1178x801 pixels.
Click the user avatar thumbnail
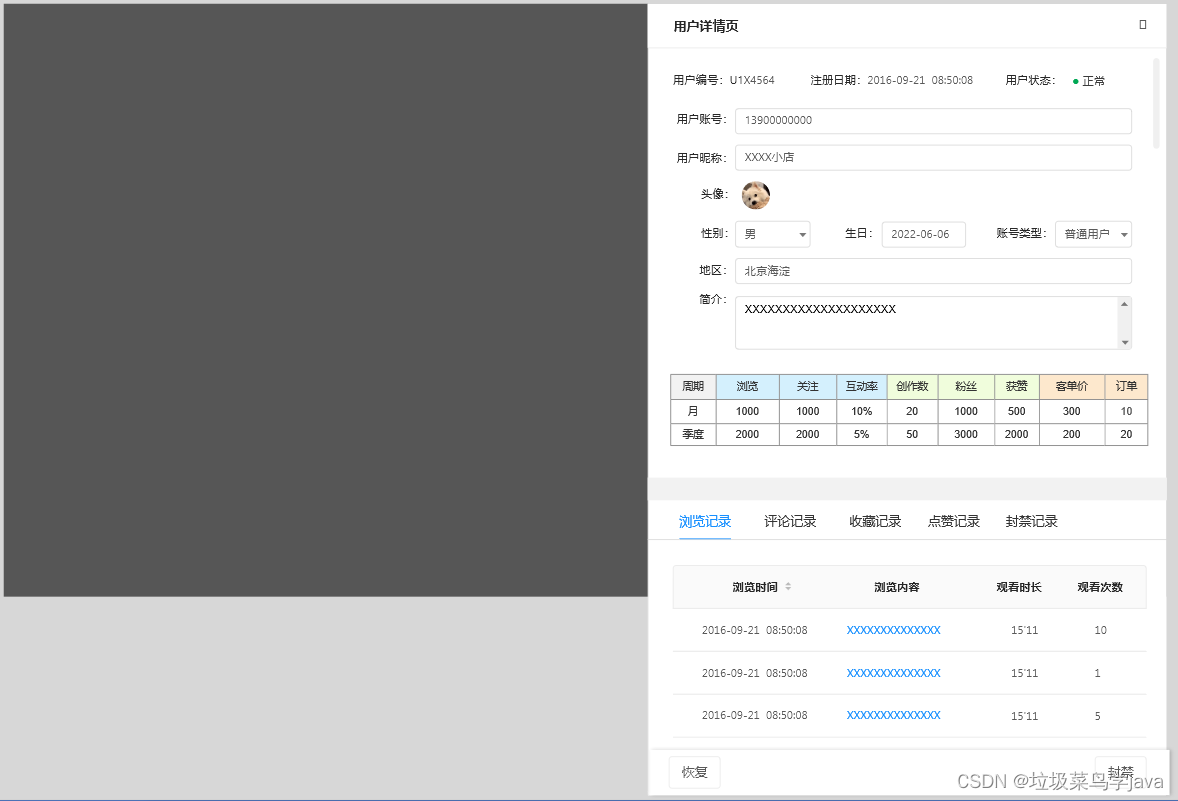tap(756, 195)
